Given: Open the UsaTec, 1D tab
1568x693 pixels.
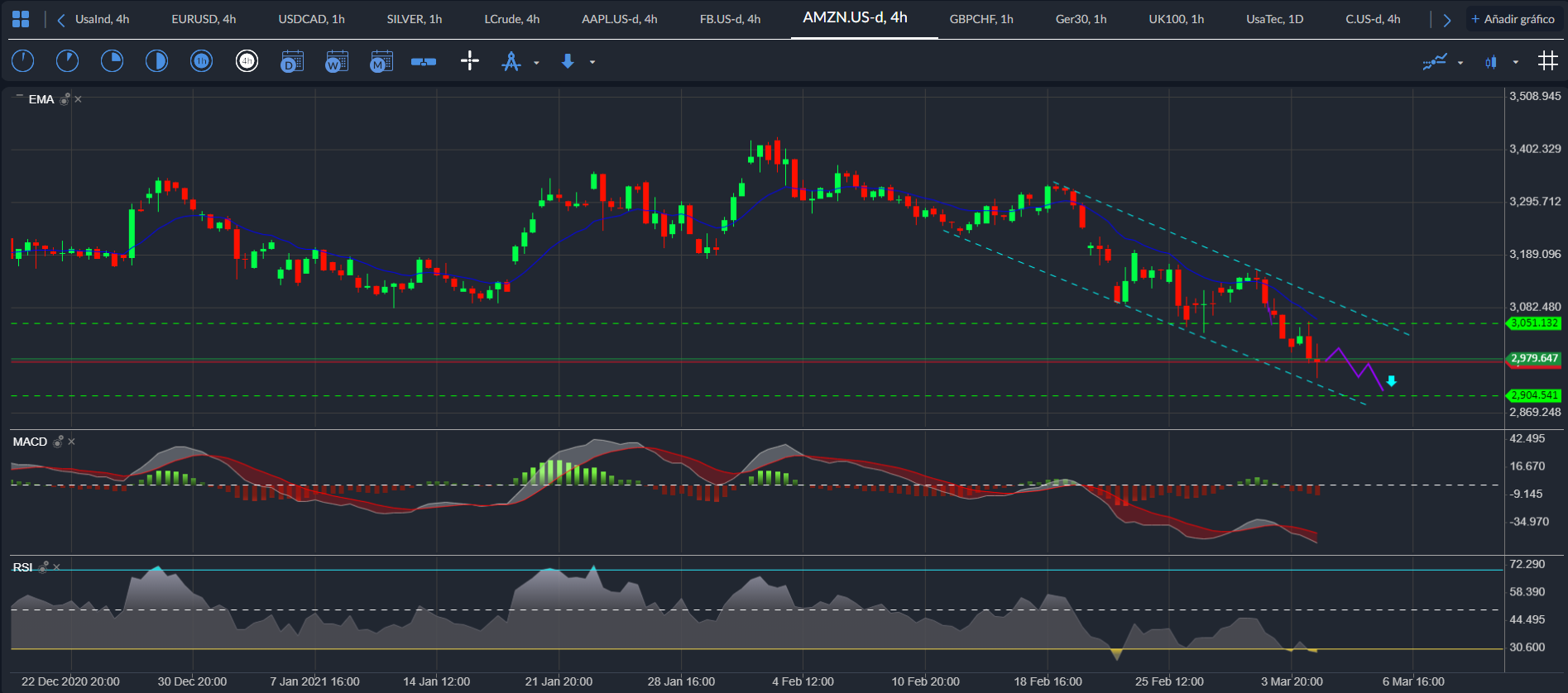Looking at the screenshot, I should tap(1275, 19).
